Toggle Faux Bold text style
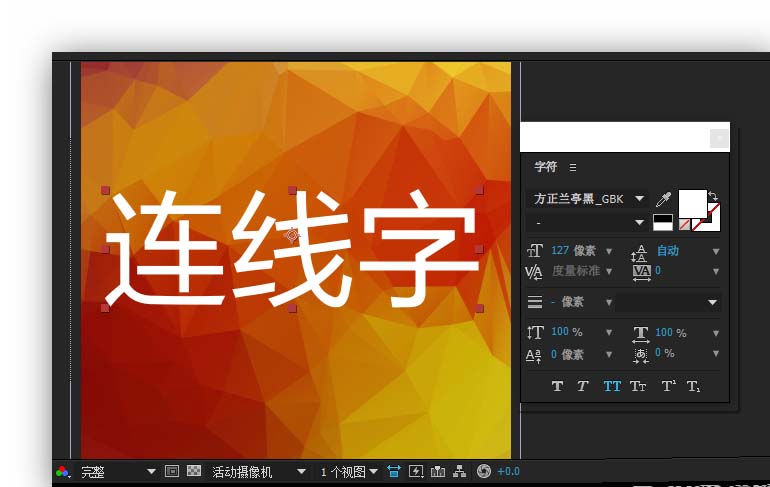The image size is (770, 487). pyautogui.click(x=557, y=386)
